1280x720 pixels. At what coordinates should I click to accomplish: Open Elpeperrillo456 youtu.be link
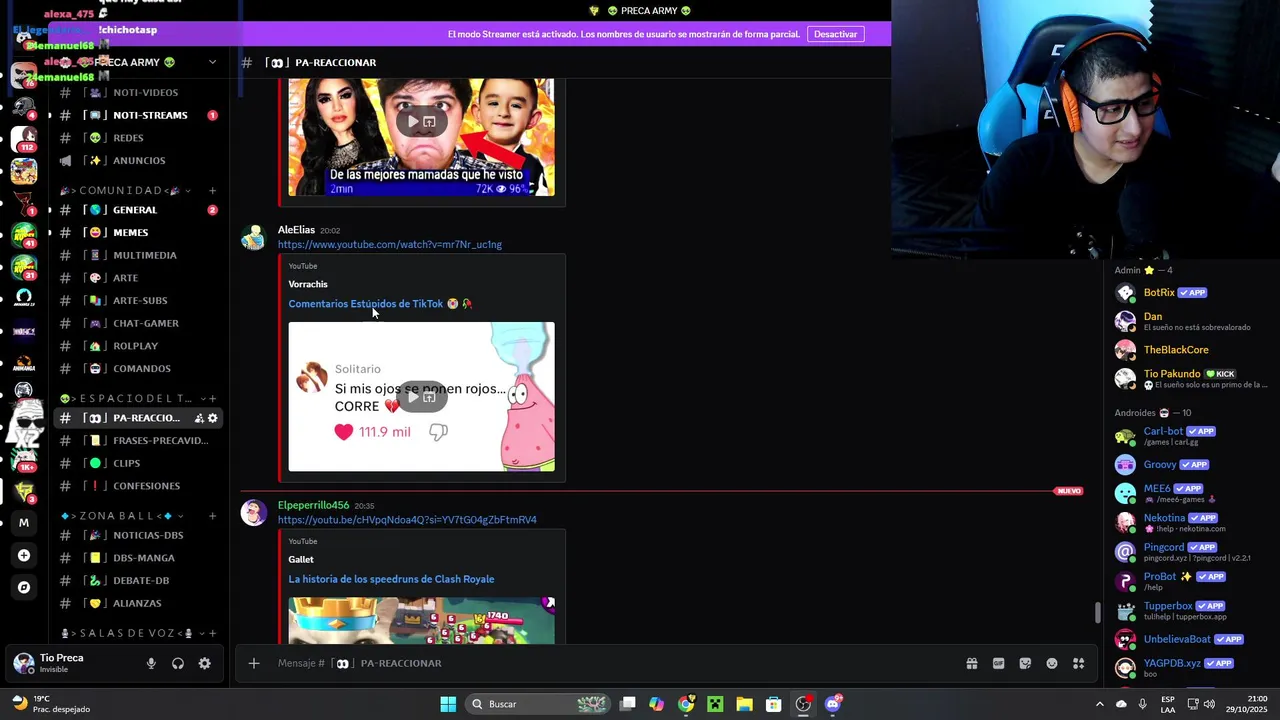pyautogui.click(x=407, y=520)
